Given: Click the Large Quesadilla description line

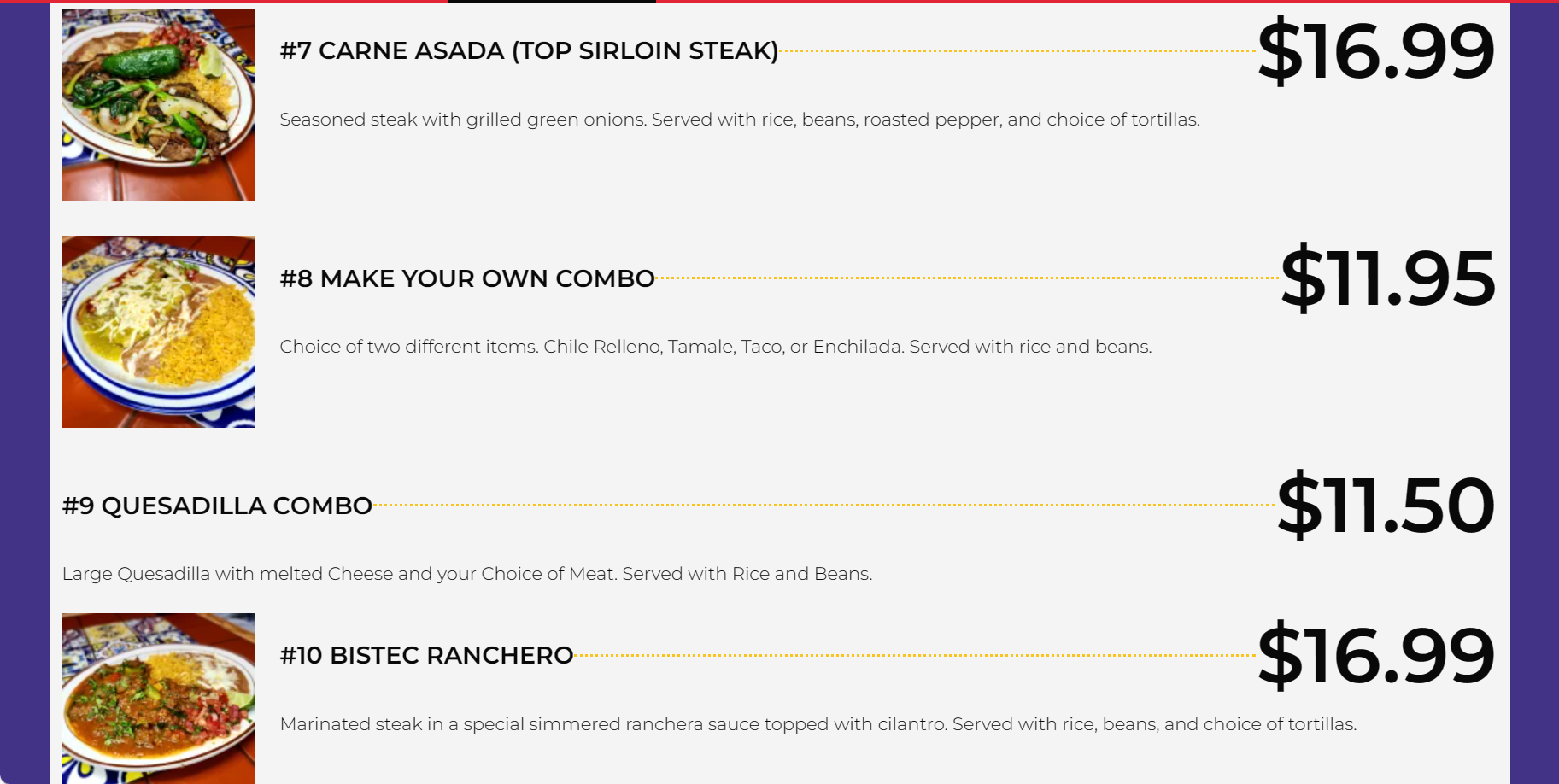Looking at the screenshot, I should pos(467,574).
